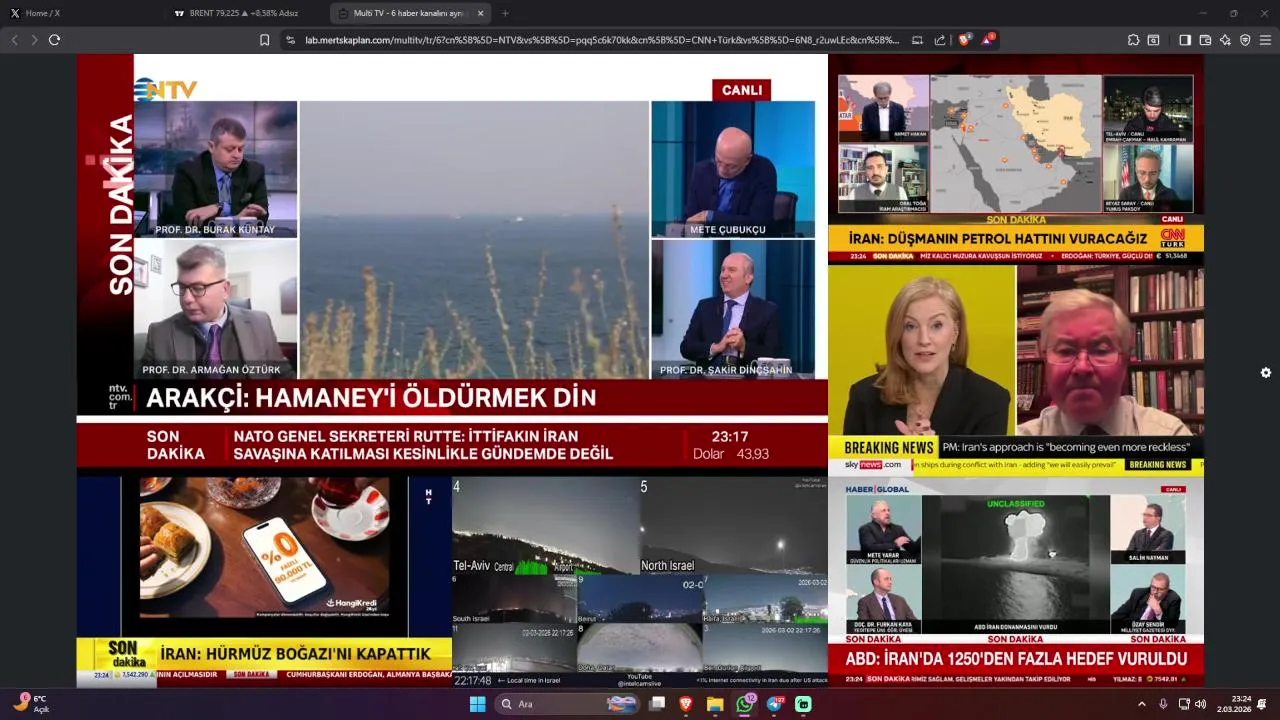1280x720 pixels.
Task: Open WhatsApp from the taskbar
Action: pyautogui.click(x=745, y=704)
